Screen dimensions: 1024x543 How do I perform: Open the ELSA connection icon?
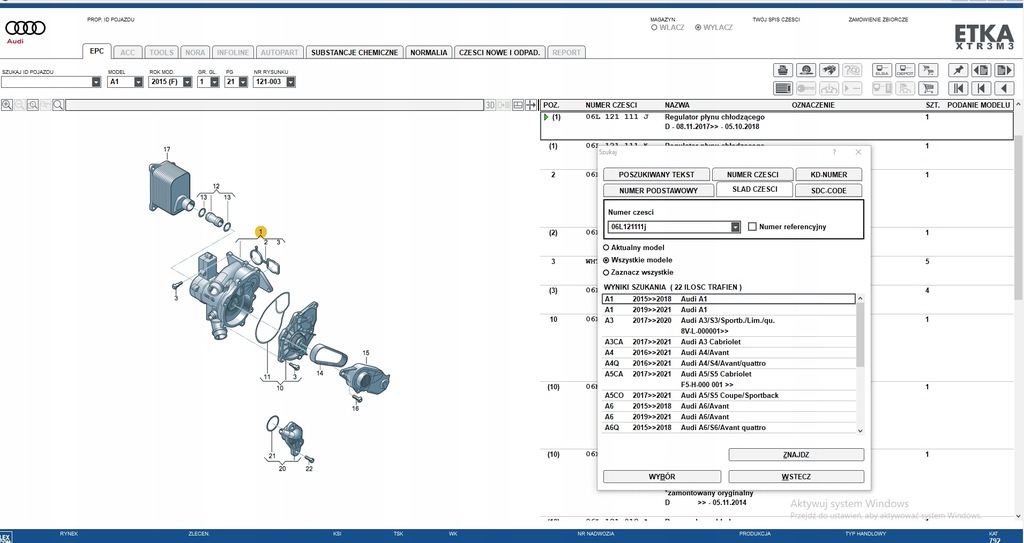(x=882, y=70)
